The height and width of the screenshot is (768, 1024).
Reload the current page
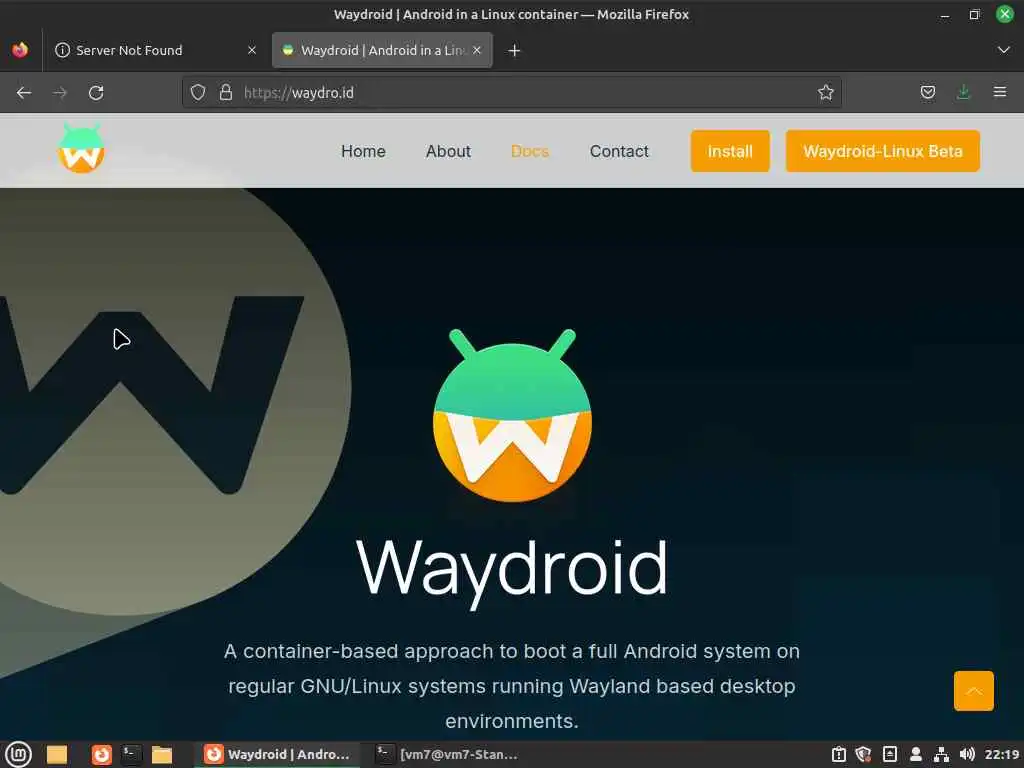[x=96, y=93]
